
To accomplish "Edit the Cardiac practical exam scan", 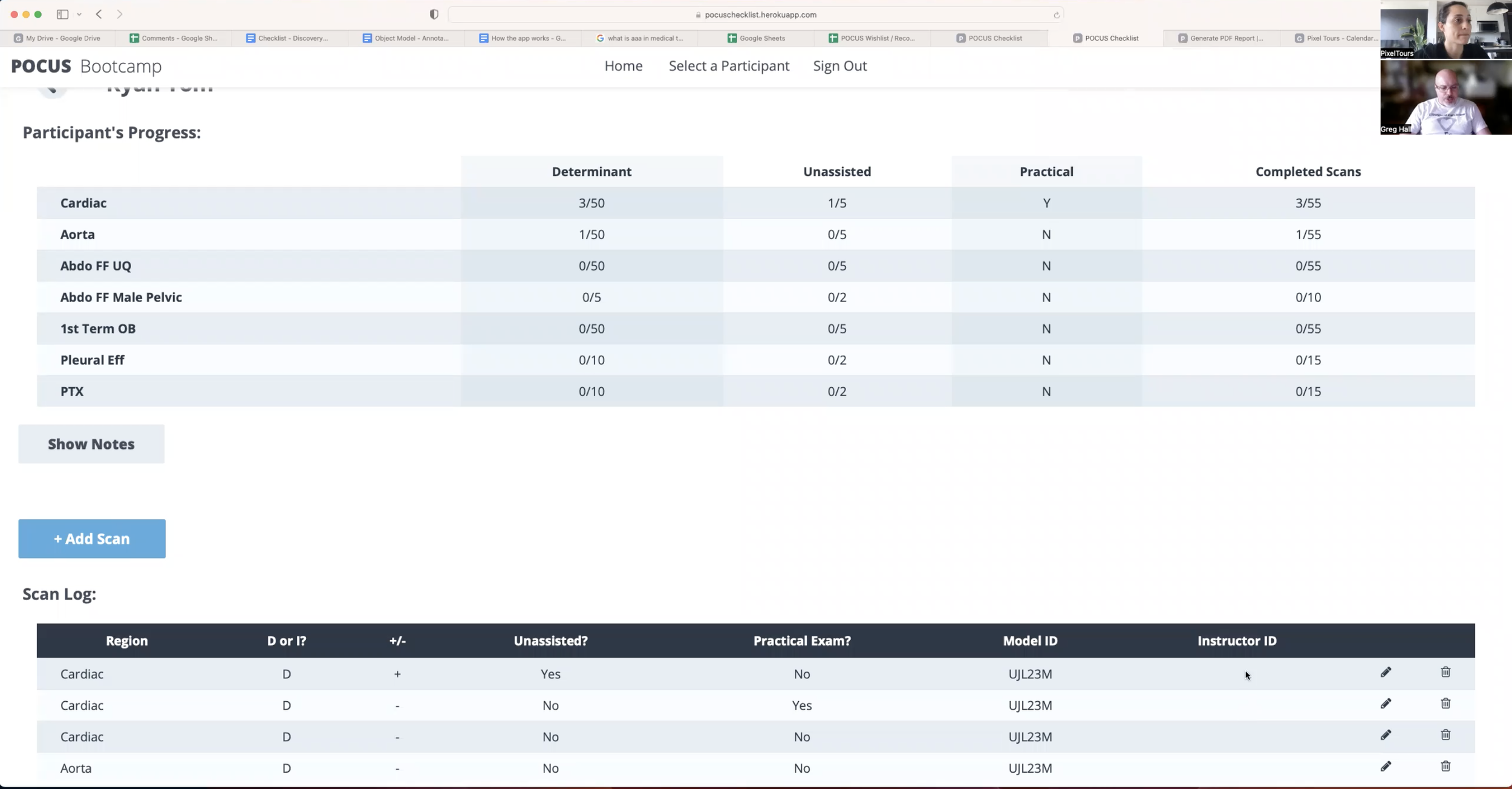I will [x=1386, y=704].
